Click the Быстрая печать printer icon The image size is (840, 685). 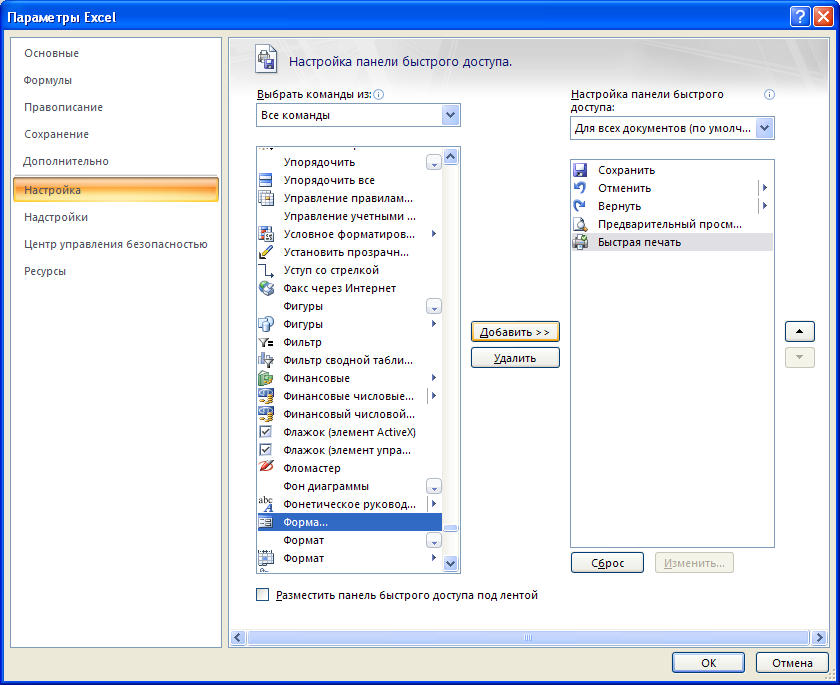tap(580, 242)
